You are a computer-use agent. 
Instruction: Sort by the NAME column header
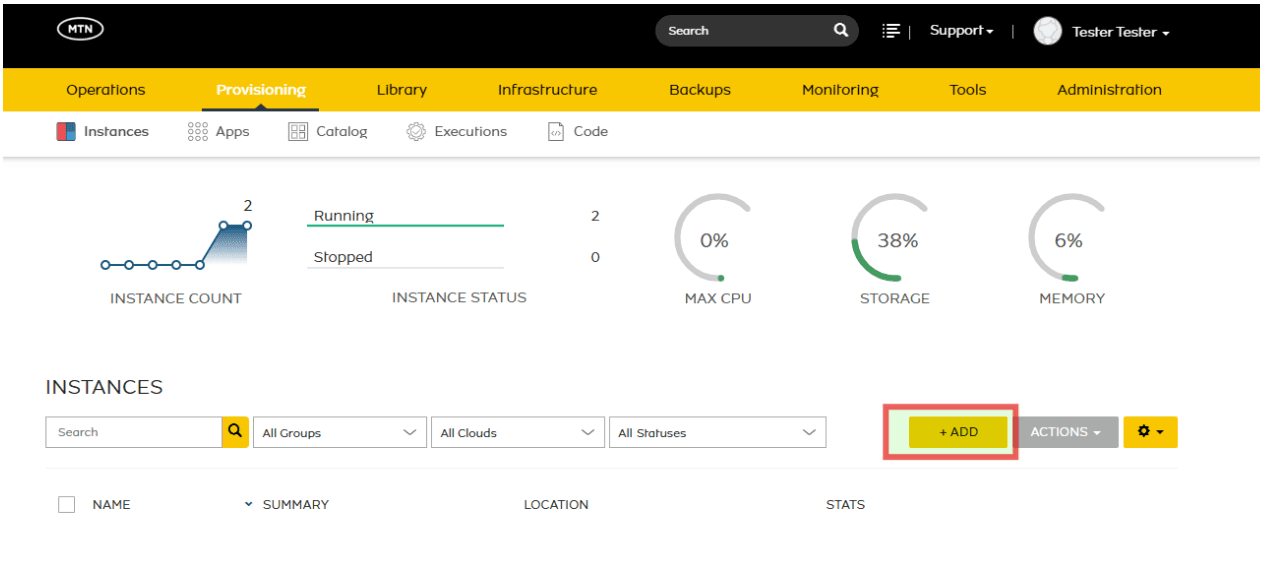(x=111, y=505)
